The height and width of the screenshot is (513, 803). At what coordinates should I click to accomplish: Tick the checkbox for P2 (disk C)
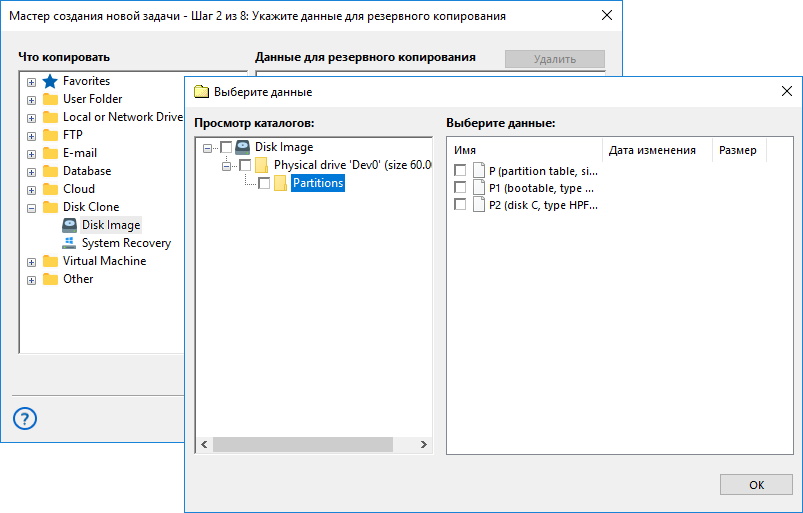tap(460, 204)
